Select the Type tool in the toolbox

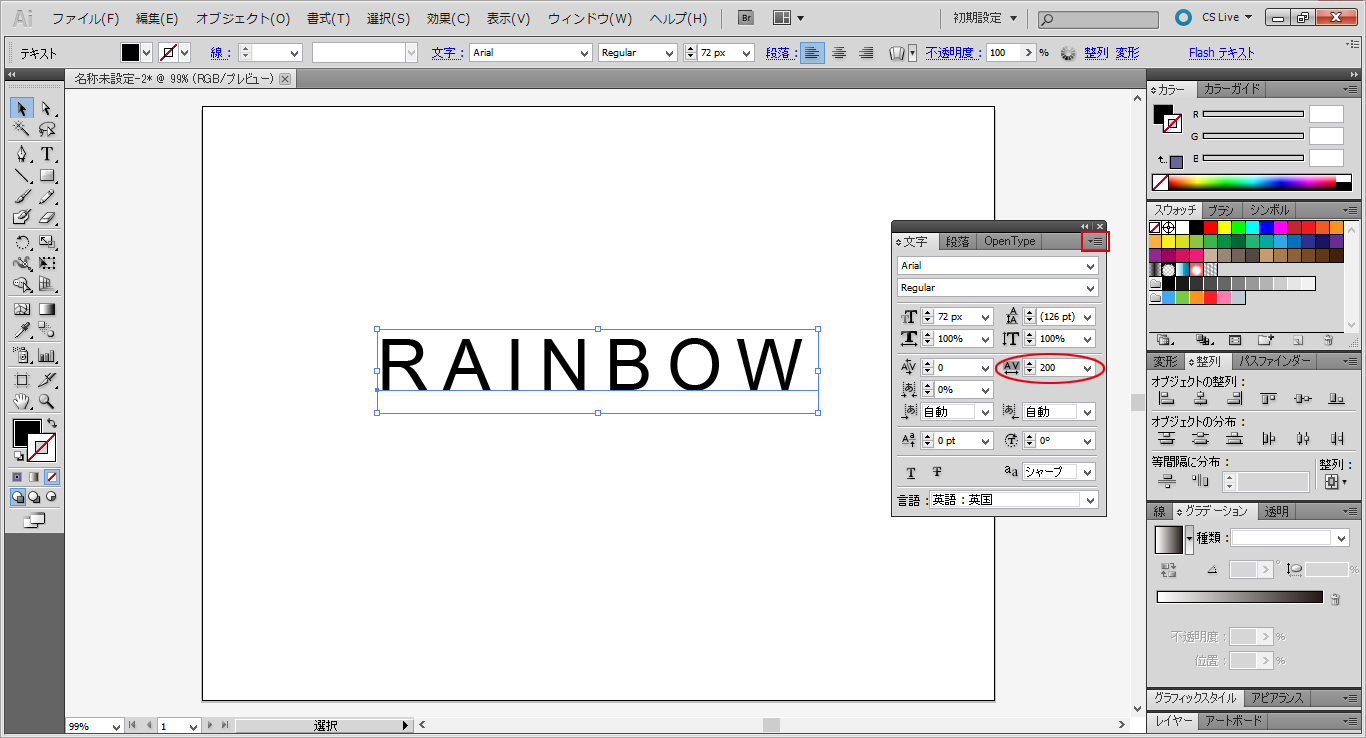tap(47, 154)
